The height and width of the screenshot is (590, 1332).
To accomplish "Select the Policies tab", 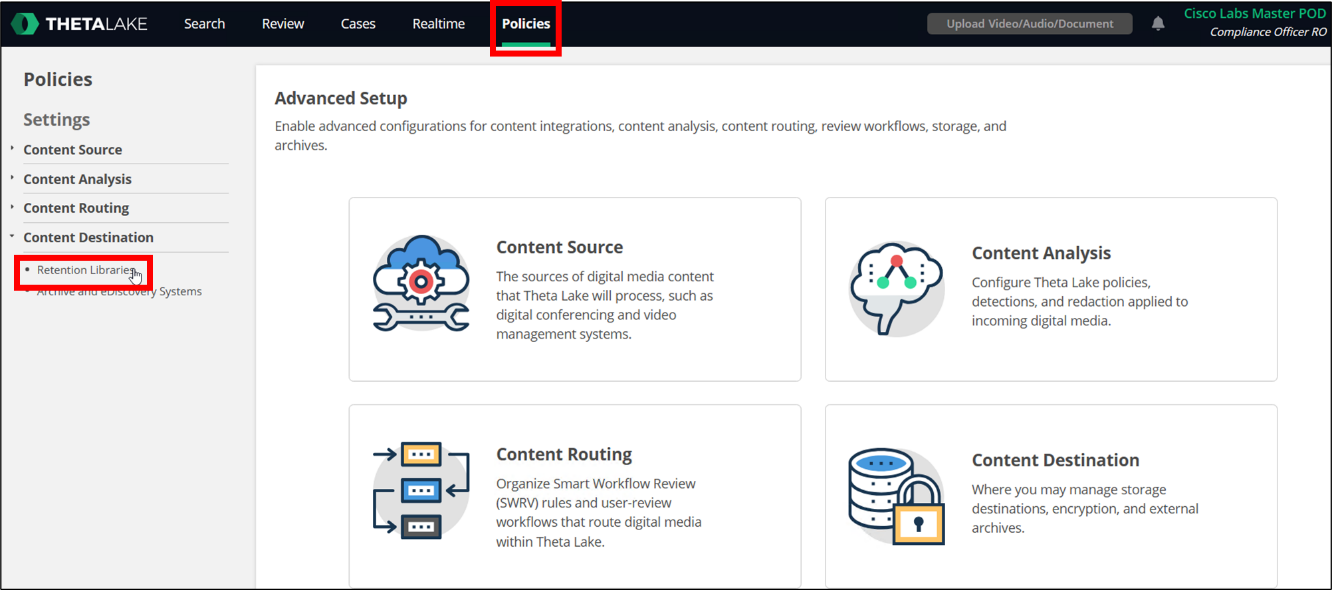I will 526,24.
